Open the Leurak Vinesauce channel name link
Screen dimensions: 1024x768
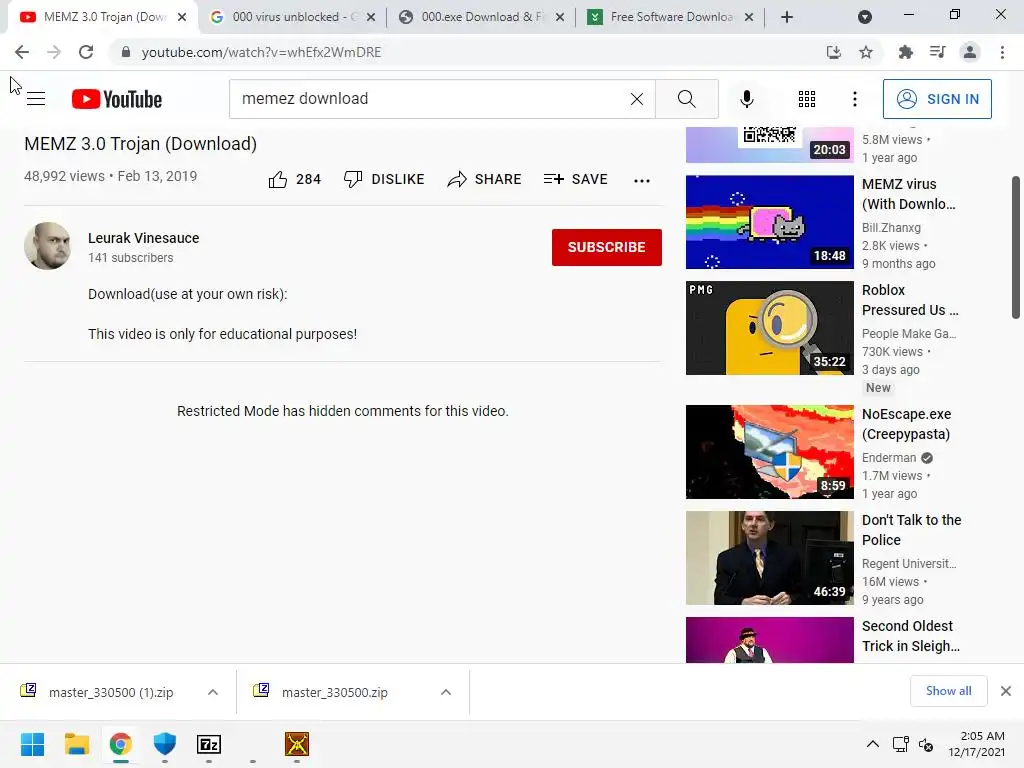point(144,238)
